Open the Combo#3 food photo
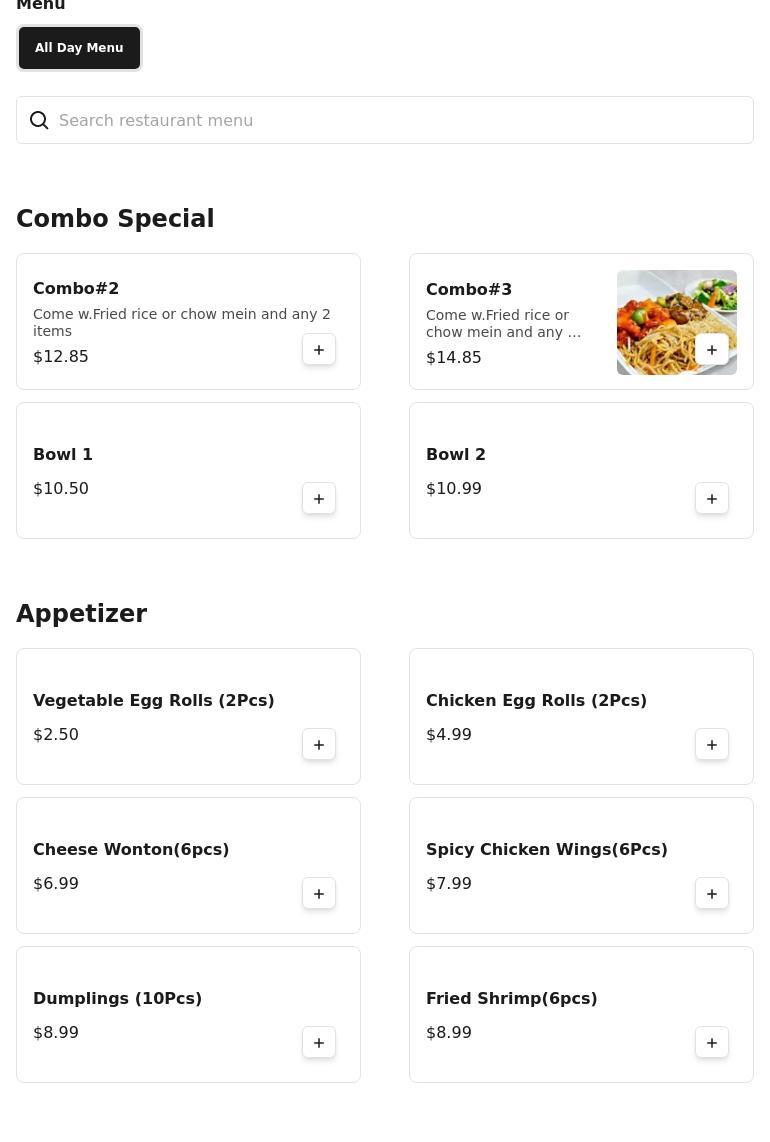The height and width of the screenshot is (1142, 770). [x=677, y=323]
